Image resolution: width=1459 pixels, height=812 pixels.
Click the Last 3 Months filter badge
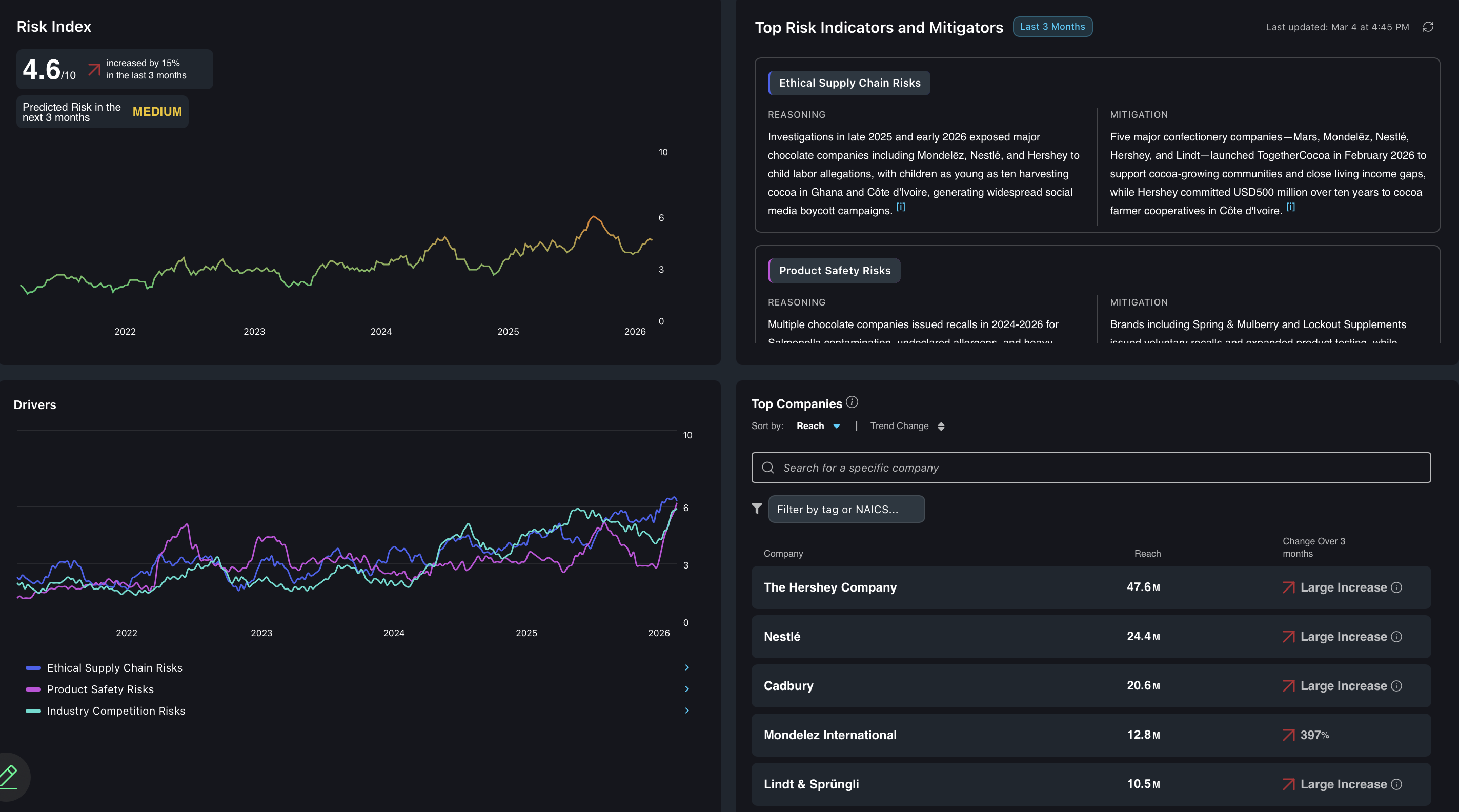[1052, 27]
